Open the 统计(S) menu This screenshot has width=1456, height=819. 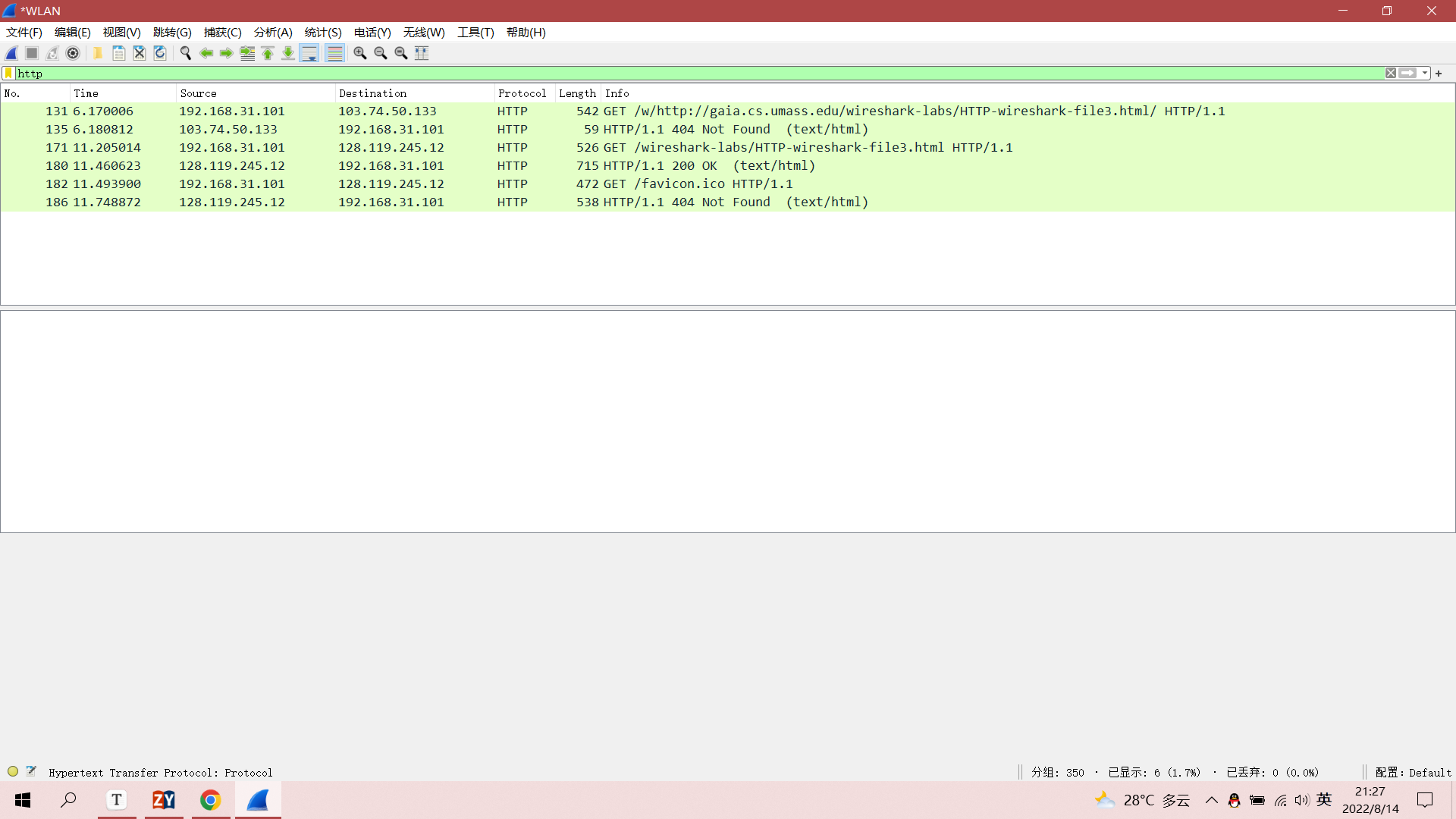pyautogui.click(x=323, y=33)
